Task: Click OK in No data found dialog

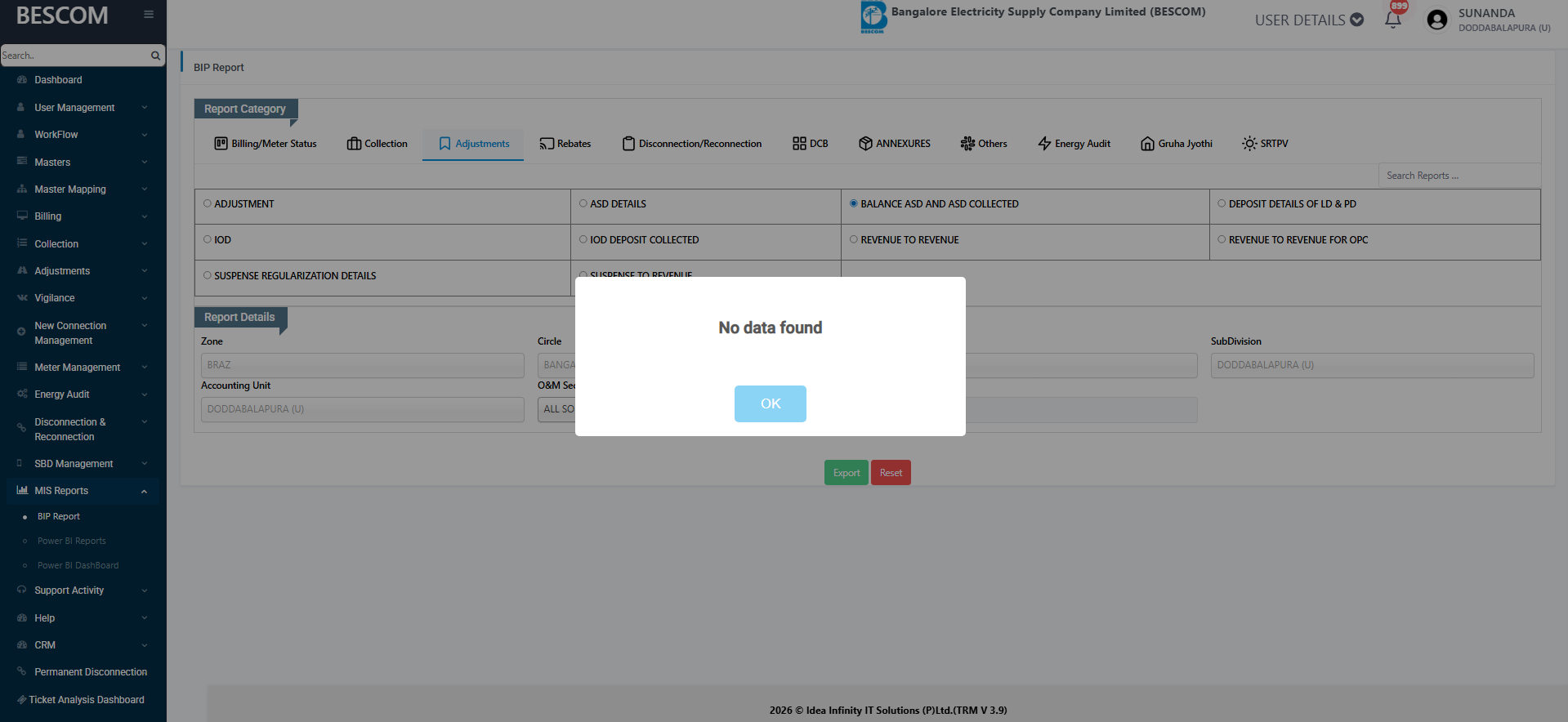Action: 771,403
